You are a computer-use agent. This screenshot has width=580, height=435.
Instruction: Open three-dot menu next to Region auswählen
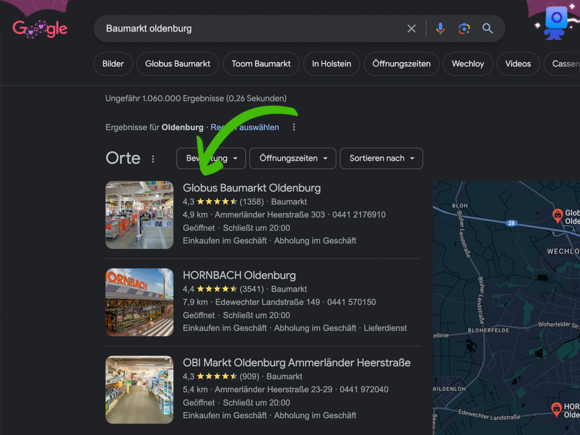point(294,127)
